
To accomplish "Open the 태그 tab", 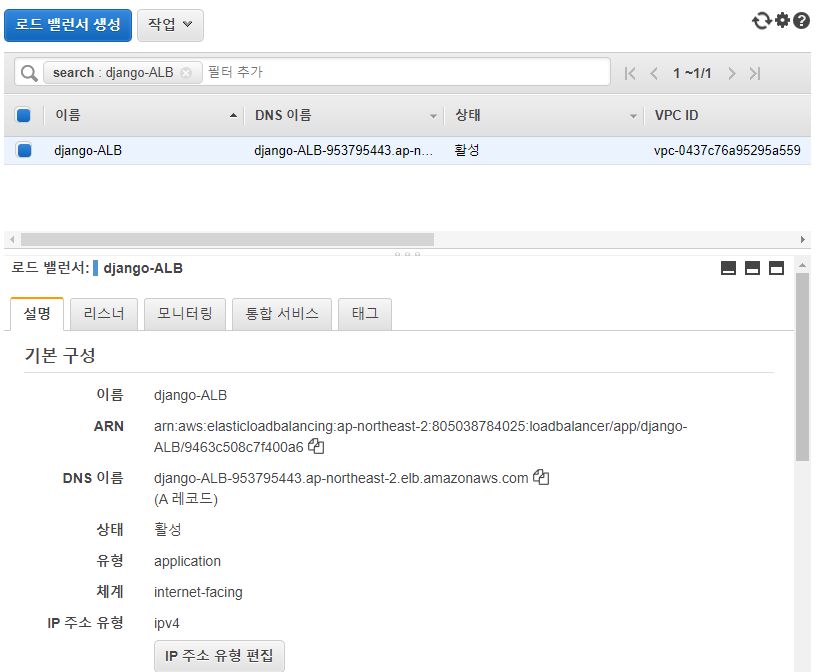I will coord(365,314).
